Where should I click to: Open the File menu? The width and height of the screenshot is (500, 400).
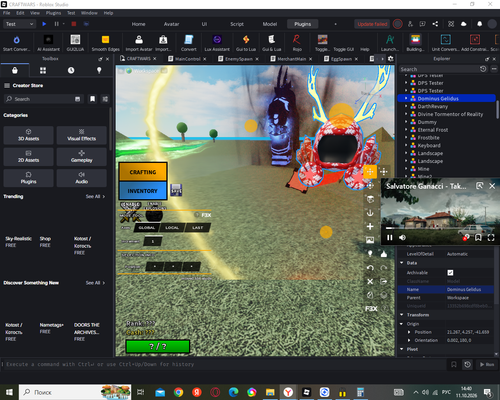tap(6, 13)
